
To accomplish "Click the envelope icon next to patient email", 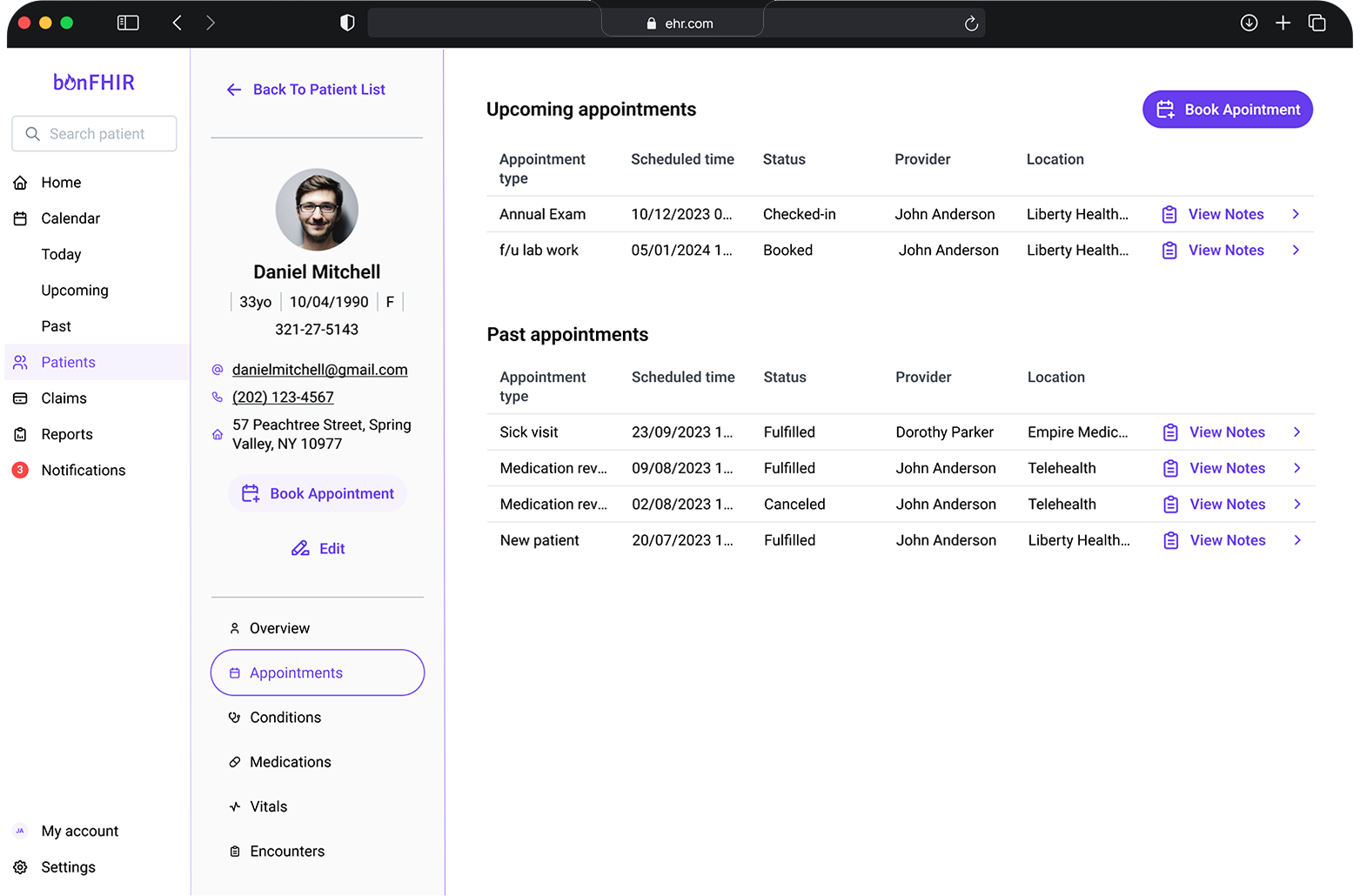I will click(x=216, y=369).
